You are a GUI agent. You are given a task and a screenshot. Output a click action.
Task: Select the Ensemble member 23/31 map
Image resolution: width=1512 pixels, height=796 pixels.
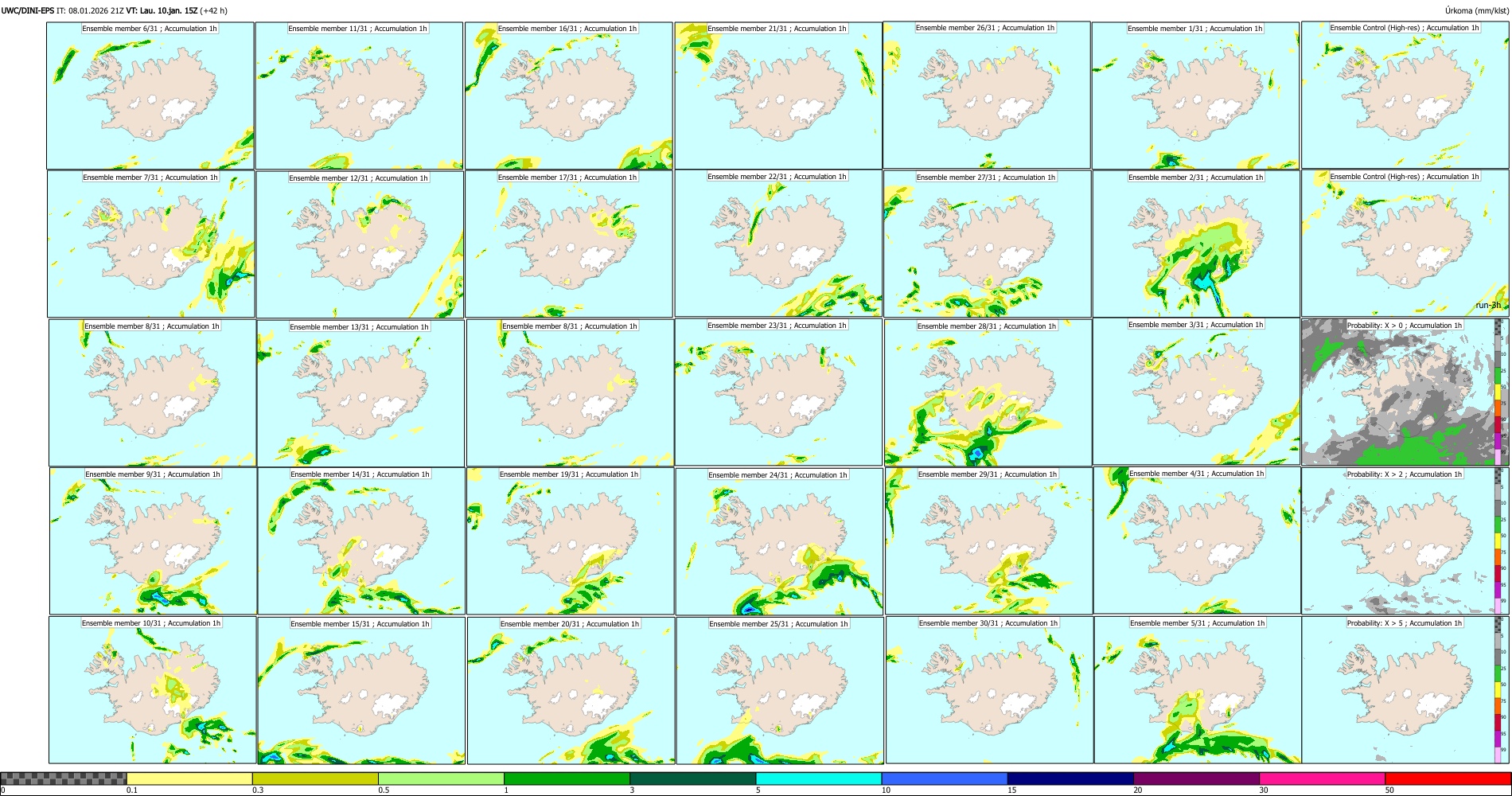[778, 392]
